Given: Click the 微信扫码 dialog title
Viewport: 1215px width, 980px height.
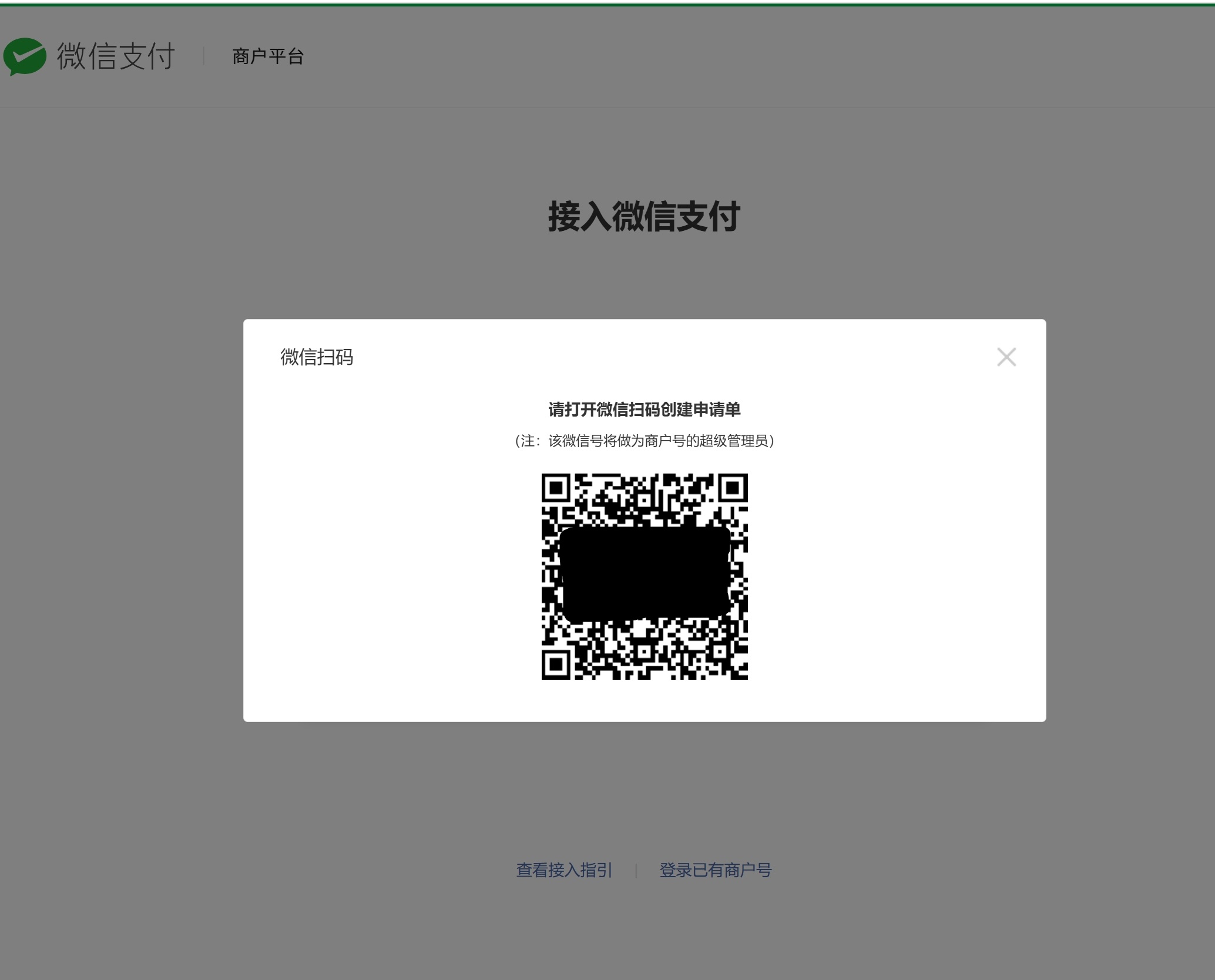Looking at the screenshot, I should point(317,357).
